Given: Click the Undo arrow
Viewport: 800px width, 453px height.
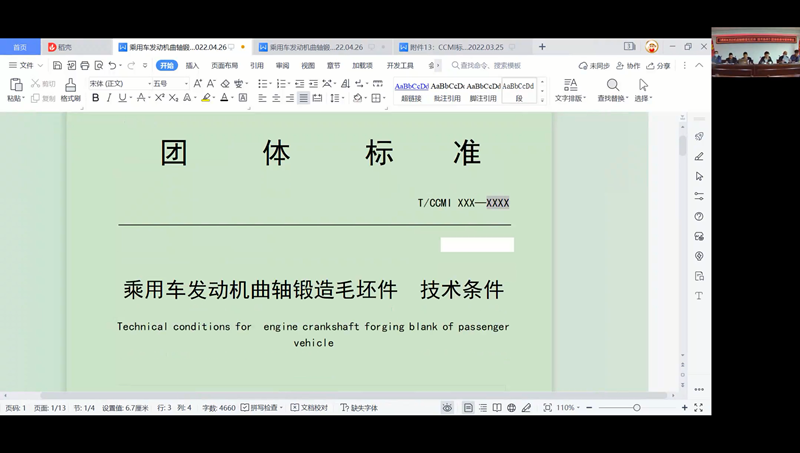Looking at the screenshot, I should [x=112, y=65].
